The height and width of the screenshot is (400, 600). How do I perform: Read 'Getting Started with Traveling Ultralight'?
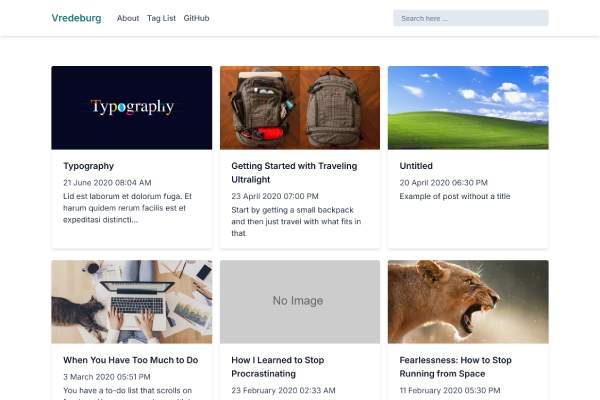tap(294, 173)
